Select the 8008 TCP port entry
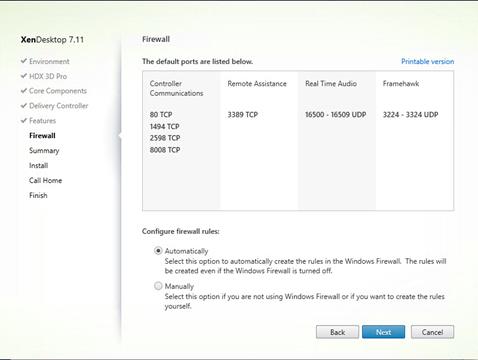 tap(165, 150)
